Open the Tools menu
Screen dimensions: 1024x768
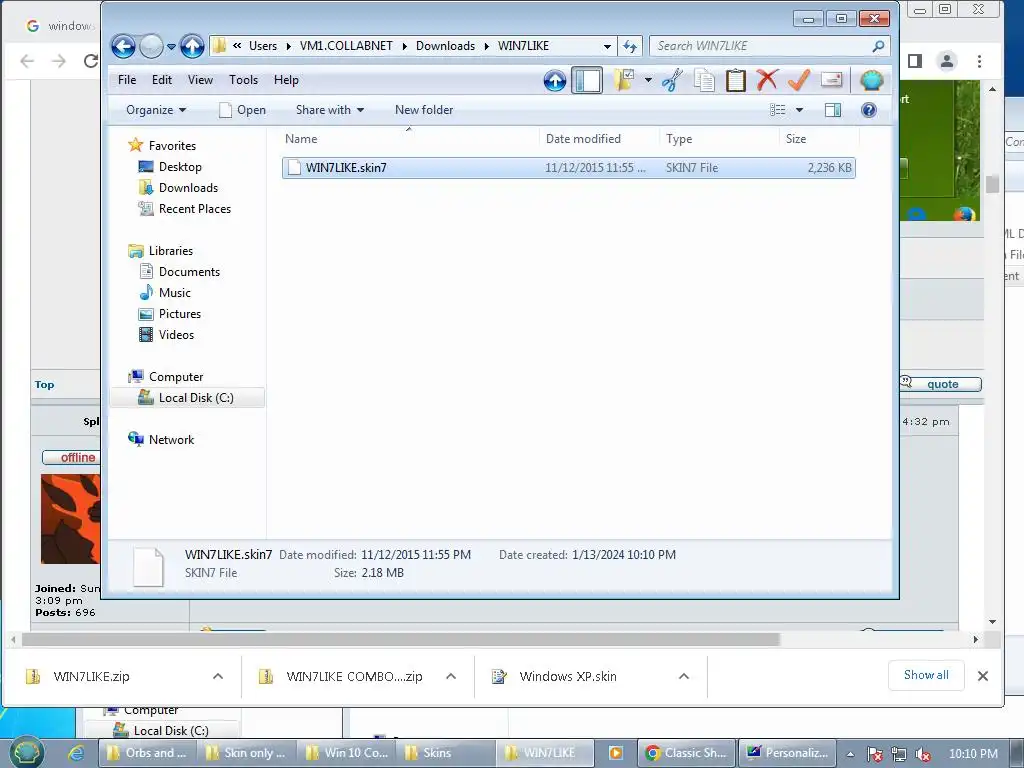point(243,80)
